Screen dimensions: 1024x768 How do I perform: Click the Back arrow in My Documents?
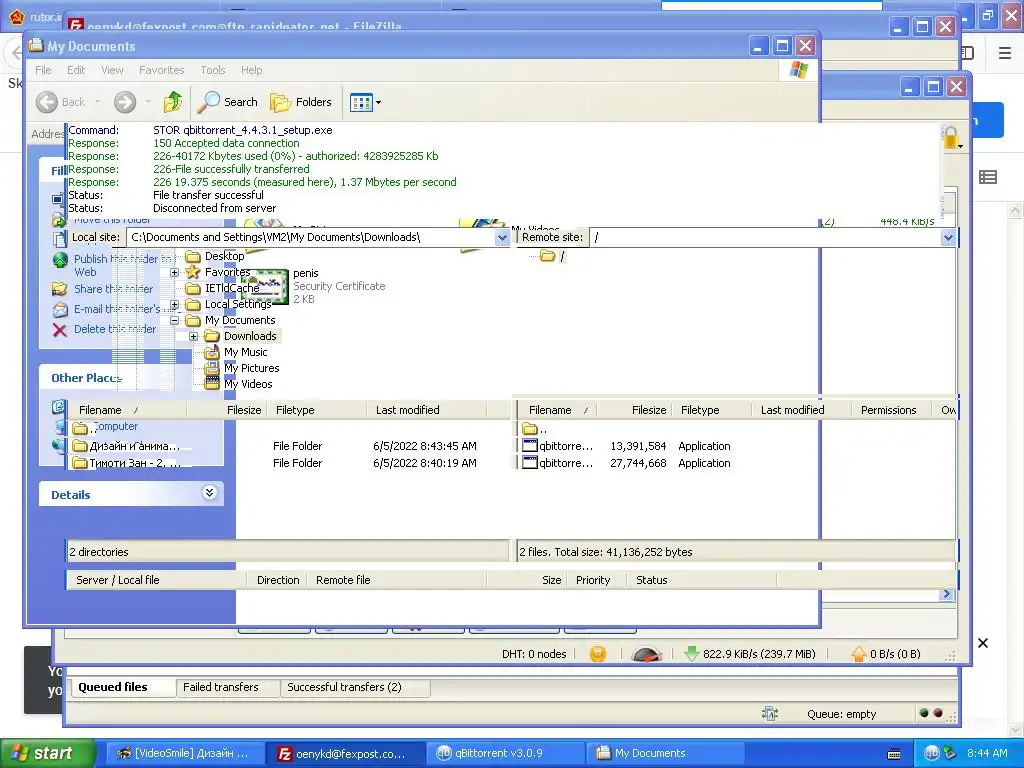[x=46, y=102]
